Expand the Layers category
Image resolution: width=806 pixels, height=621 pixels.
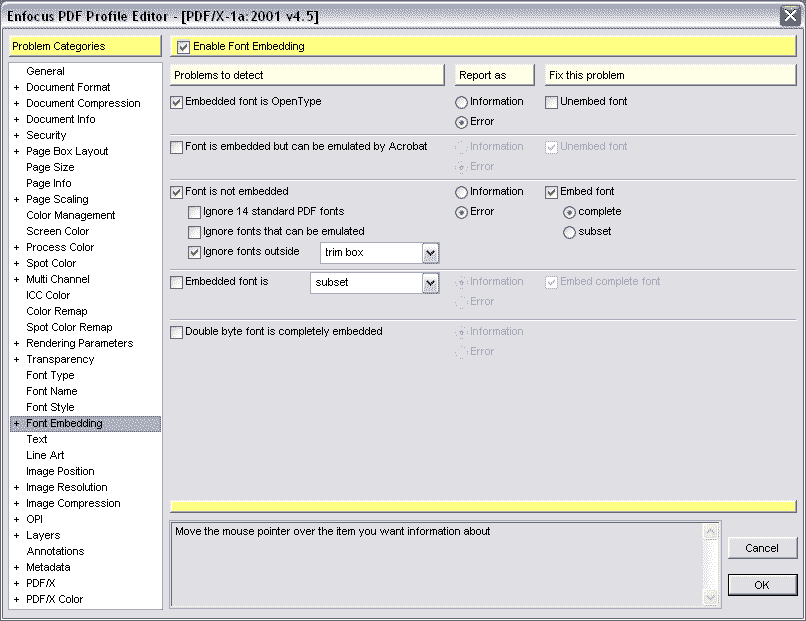coord(16,535)
